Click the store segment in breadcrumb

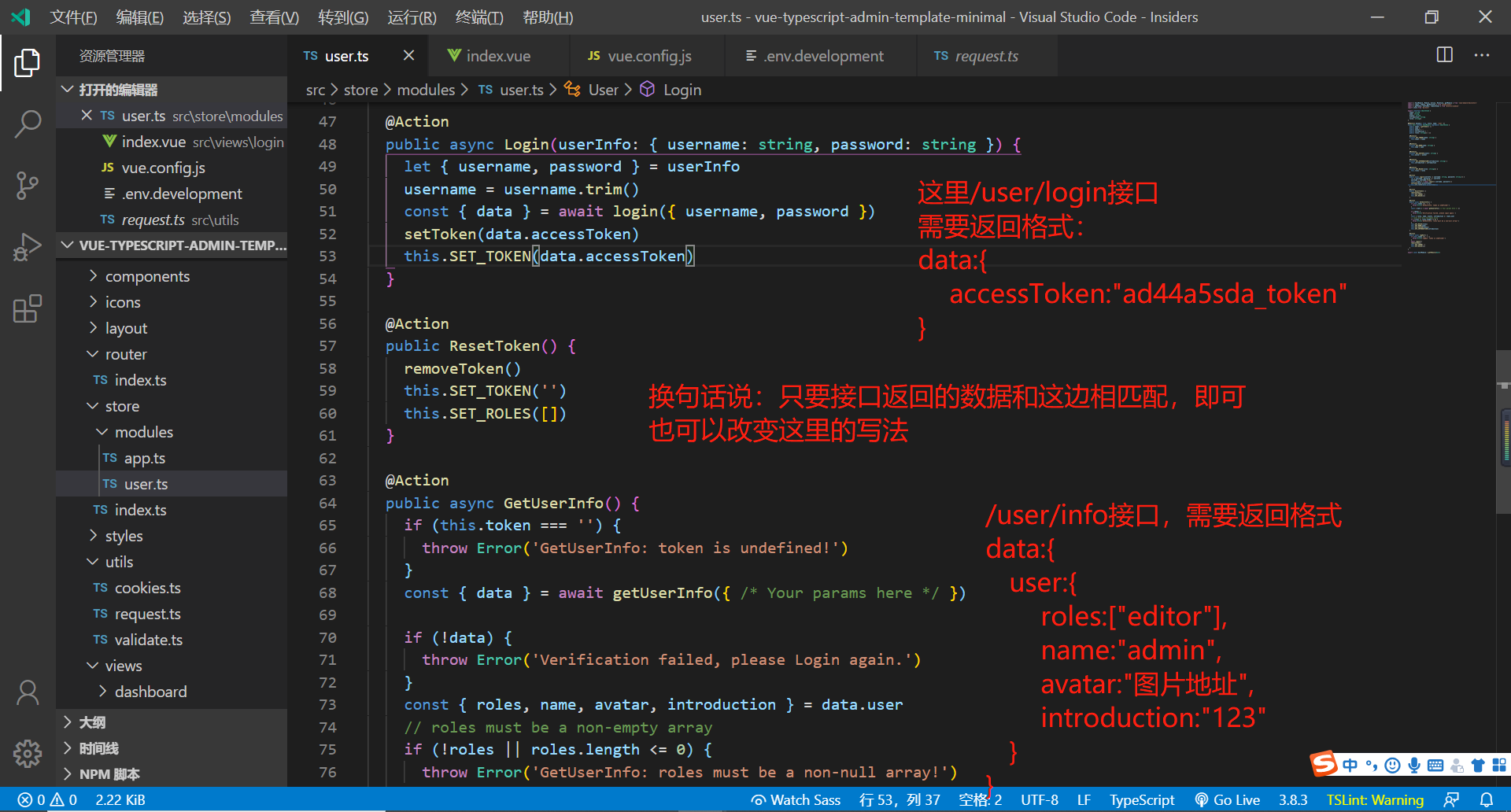click(x=360, y=90)
